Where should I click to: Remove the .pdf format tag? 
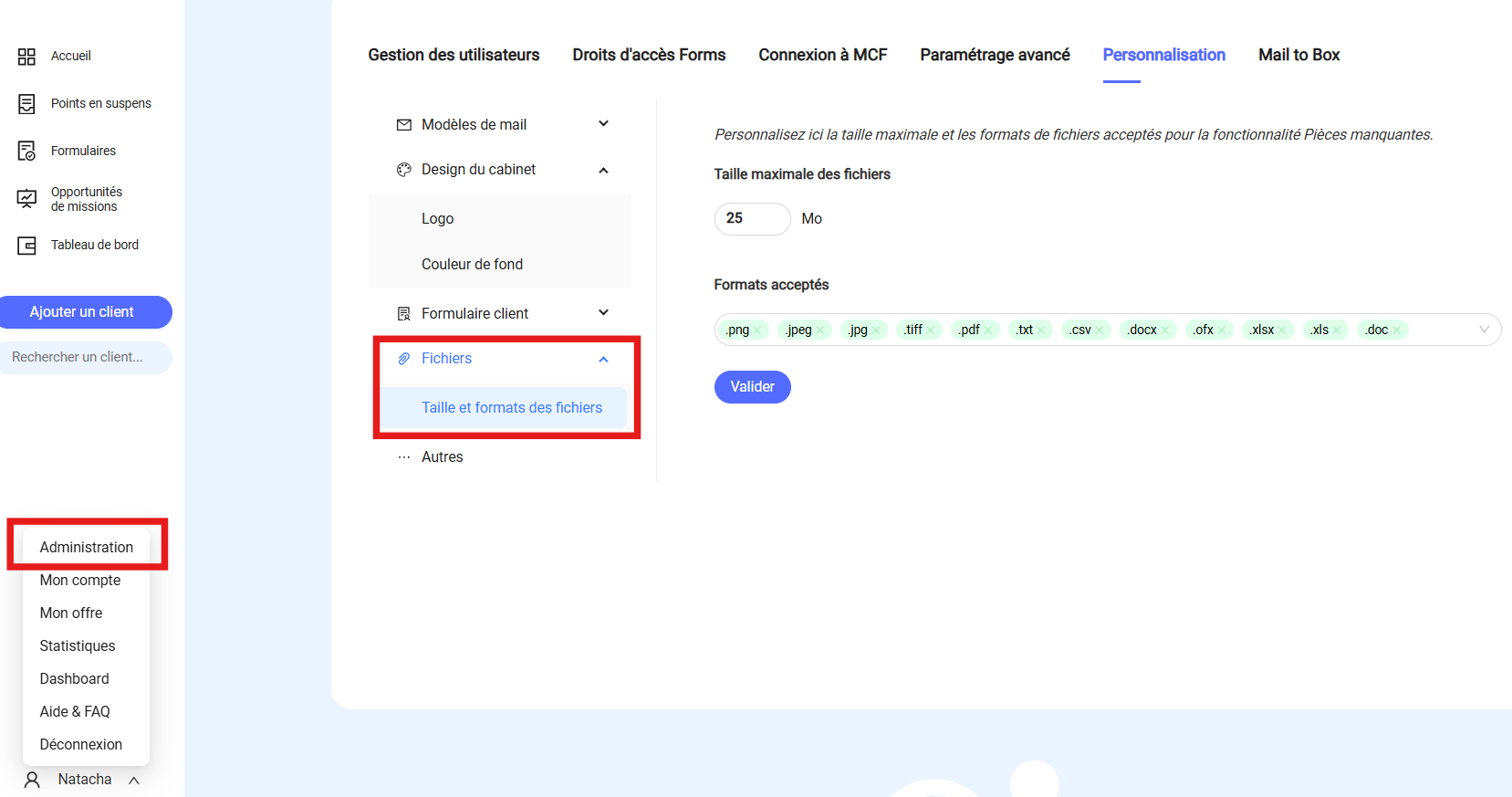pos(987,330)
